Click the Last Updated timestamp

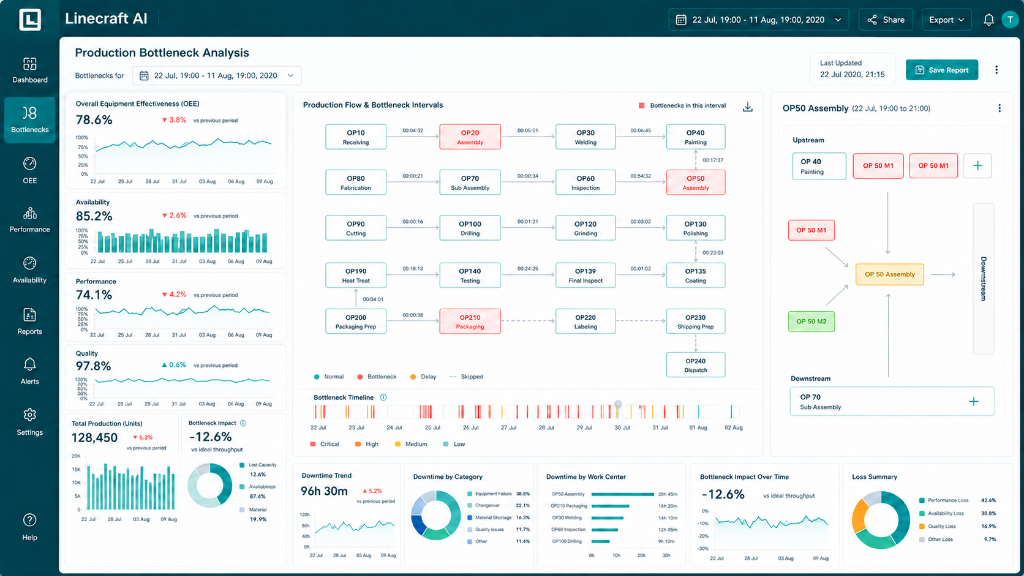click(x=852, y=74)
